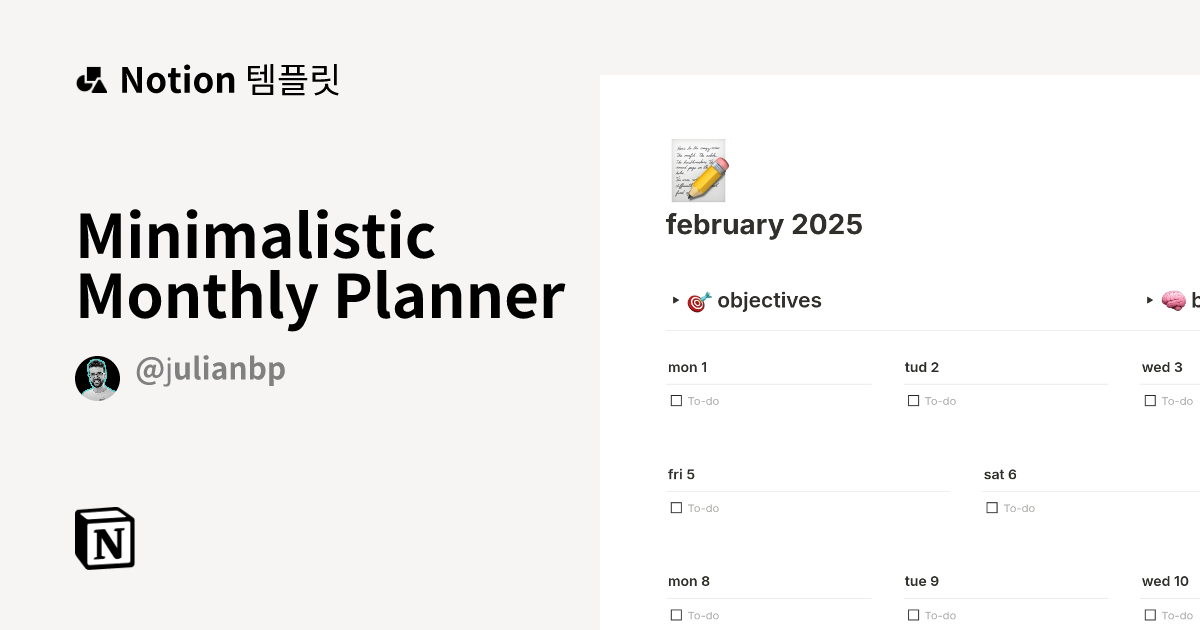Viewport: 1200px width, 630px height.
Task: Check the To-do box under sat 6
Action: (993, 507)
